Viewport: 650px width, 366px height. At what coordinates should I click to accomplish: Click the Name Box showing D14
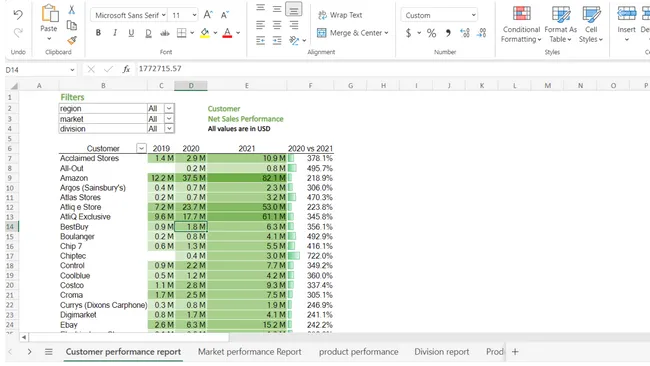tap(40, 70)
